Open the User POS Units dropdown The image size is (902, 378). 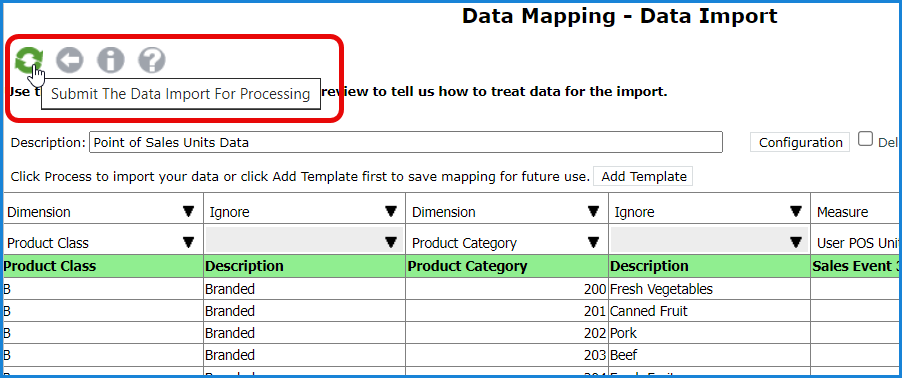click(857, 242)
